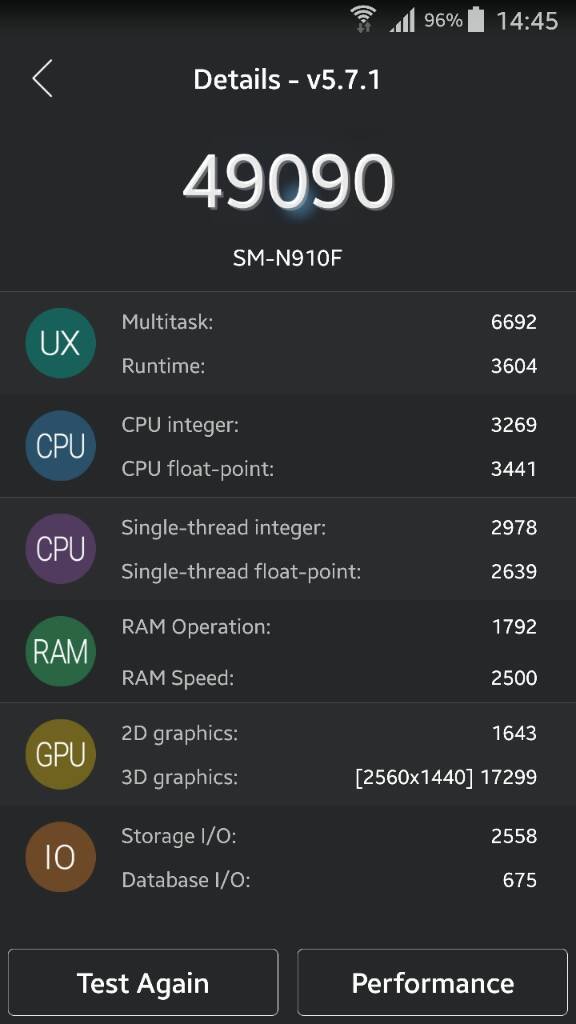Tap the battery status icon
576x1024 pixels.
click(477, 20)
